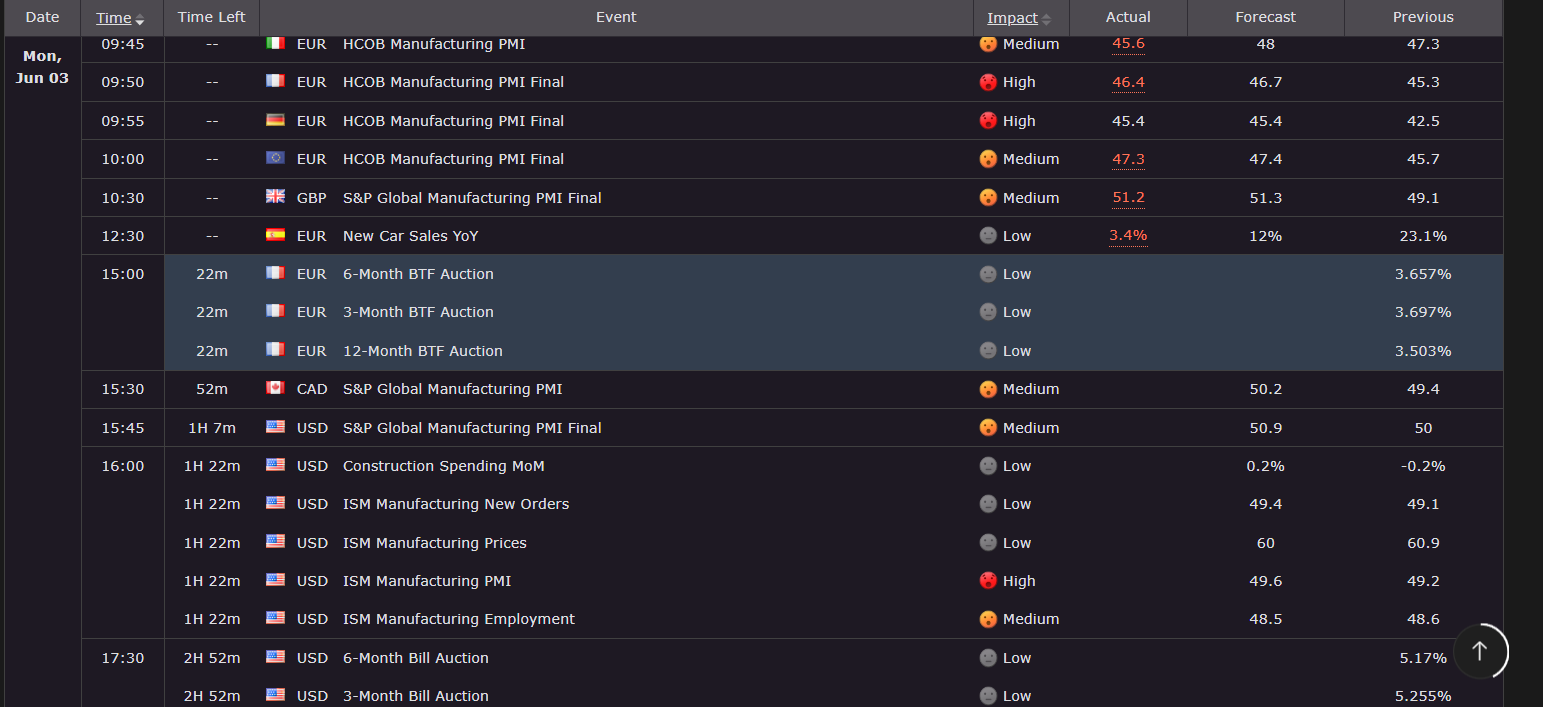Screen dimensions: 1543x707
Task: Click the actual value 3.4%
Action: pyautogui.click(x=1128, y=236)
